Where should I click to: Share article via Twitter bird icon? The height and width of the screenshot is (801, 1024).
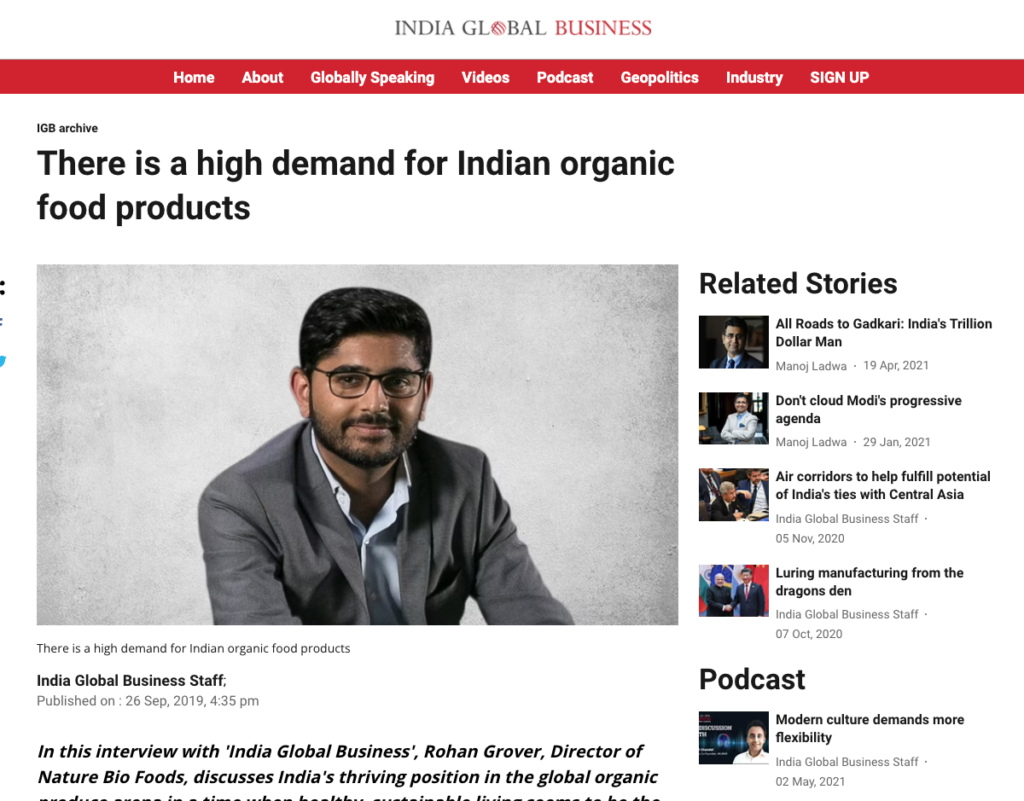[3, 360]
